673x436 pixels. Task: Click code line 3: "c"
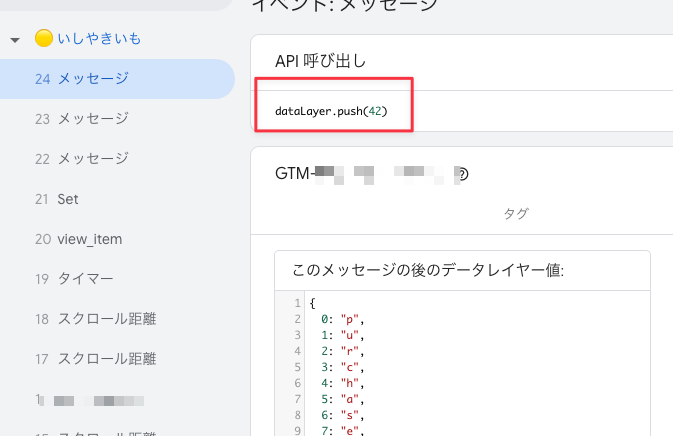(343, 367)
